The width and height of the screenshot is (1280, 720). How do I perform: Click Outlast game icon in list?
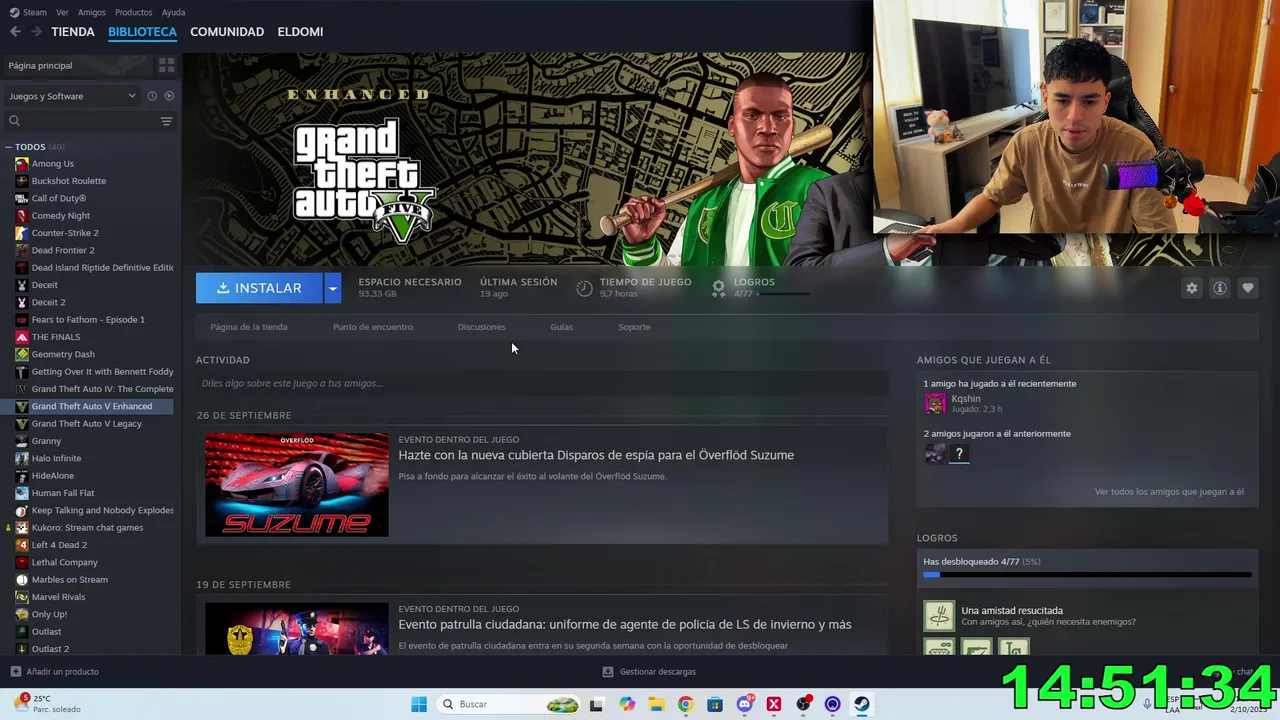(22, 632)
